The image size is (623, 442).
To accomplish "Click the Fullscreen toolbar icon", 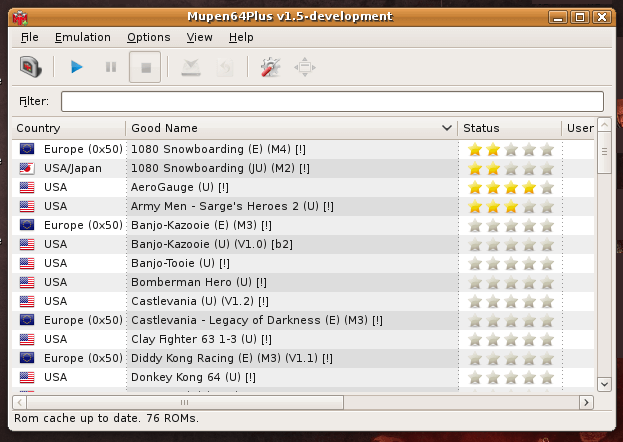I will [x=304, y=68].
